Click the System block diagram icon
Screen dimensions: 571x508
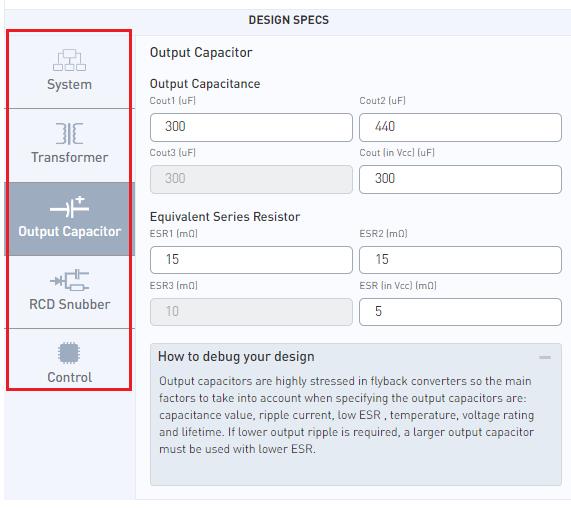[70, 60]
